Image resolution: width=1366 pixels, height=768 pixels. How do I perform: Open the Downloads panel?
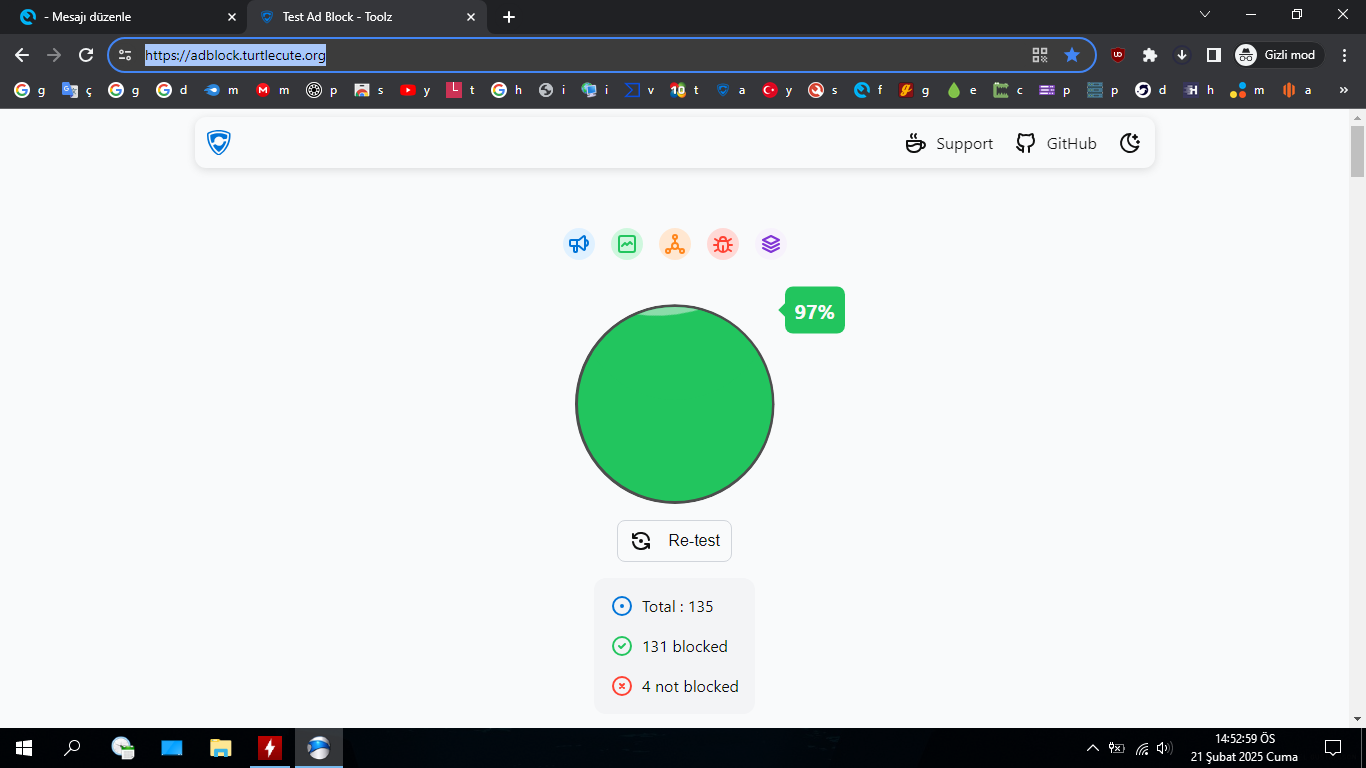pos(1182,55)
